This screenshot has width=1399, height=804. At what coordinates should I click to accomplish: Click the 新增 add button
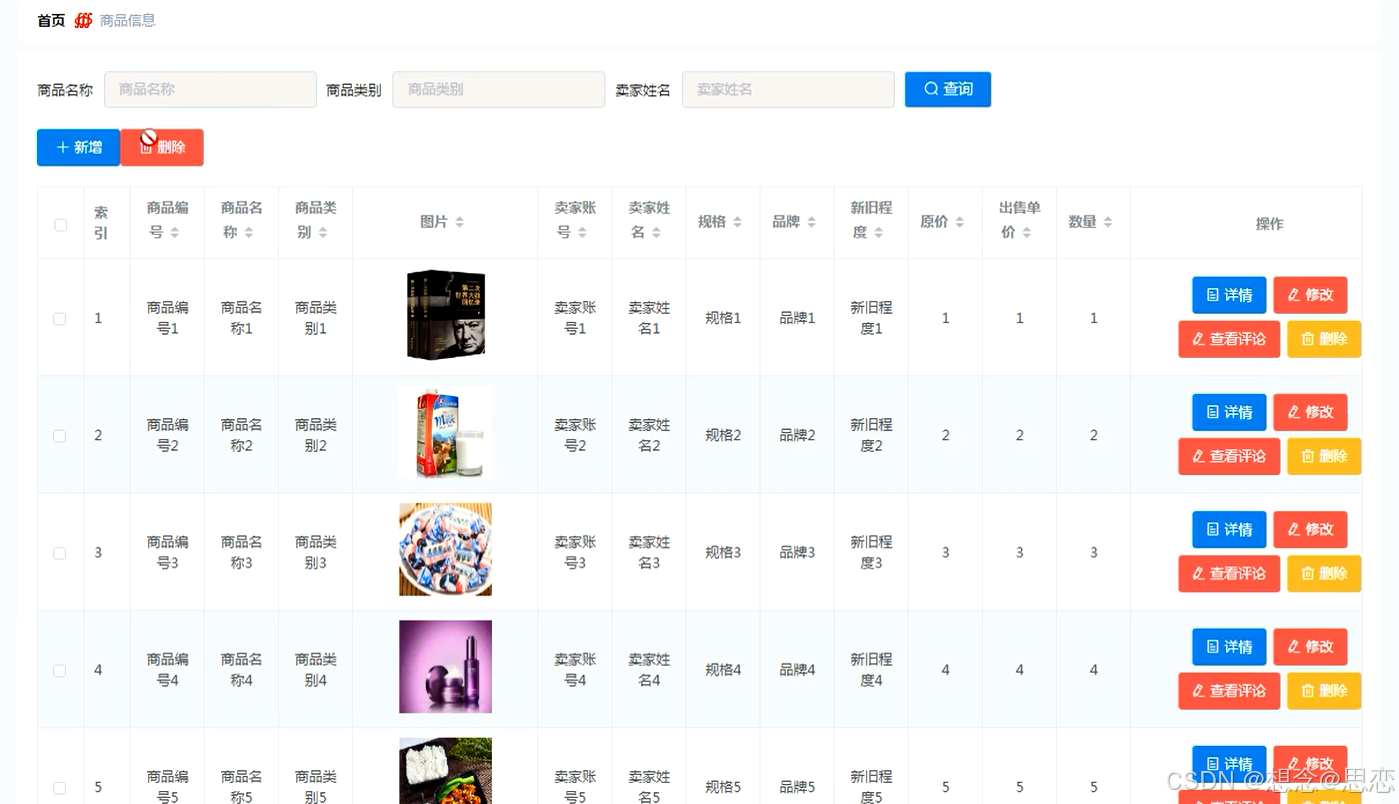[x=78, y=147]
